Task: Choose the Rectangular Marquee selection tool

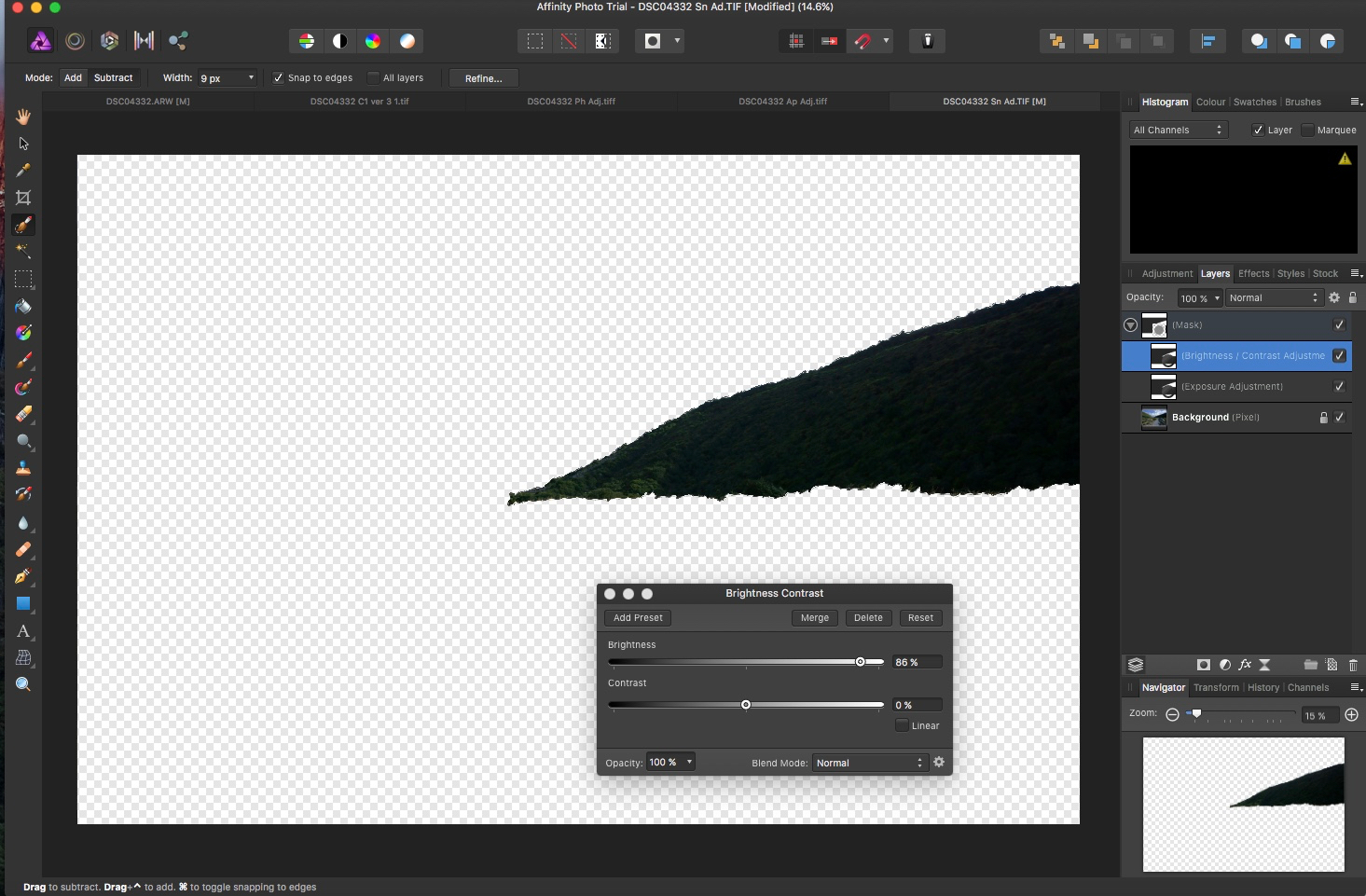Action: 23,279
